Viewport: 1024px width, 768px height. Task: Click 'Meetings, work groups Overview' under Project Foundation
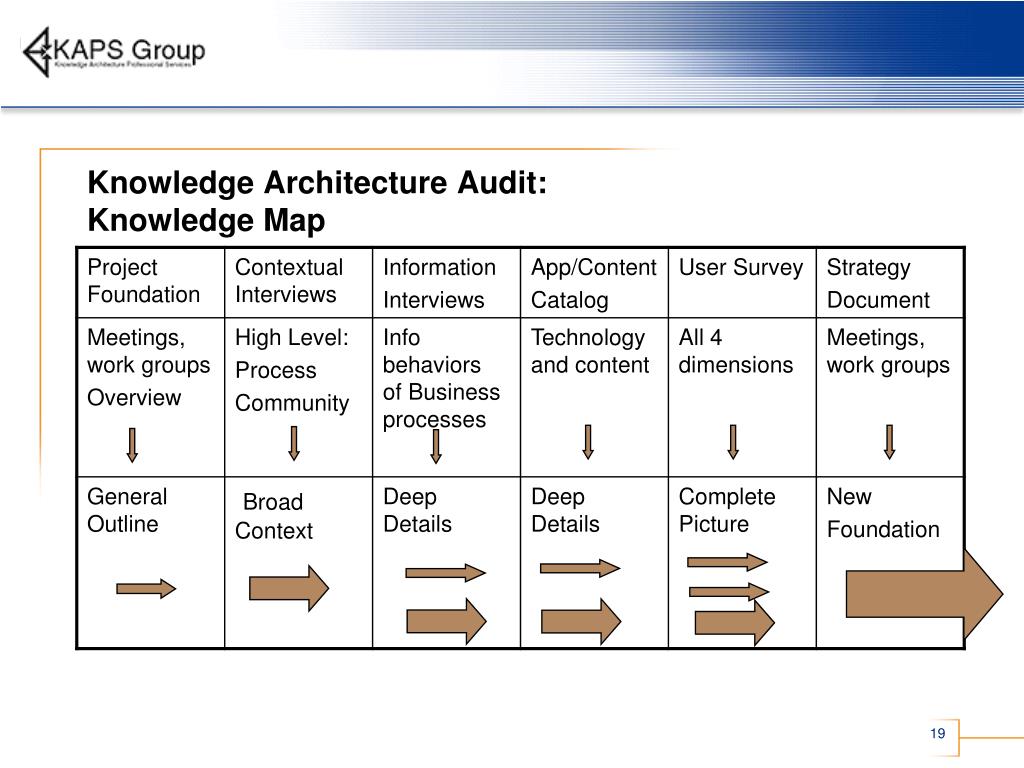[x=149, y=368]
